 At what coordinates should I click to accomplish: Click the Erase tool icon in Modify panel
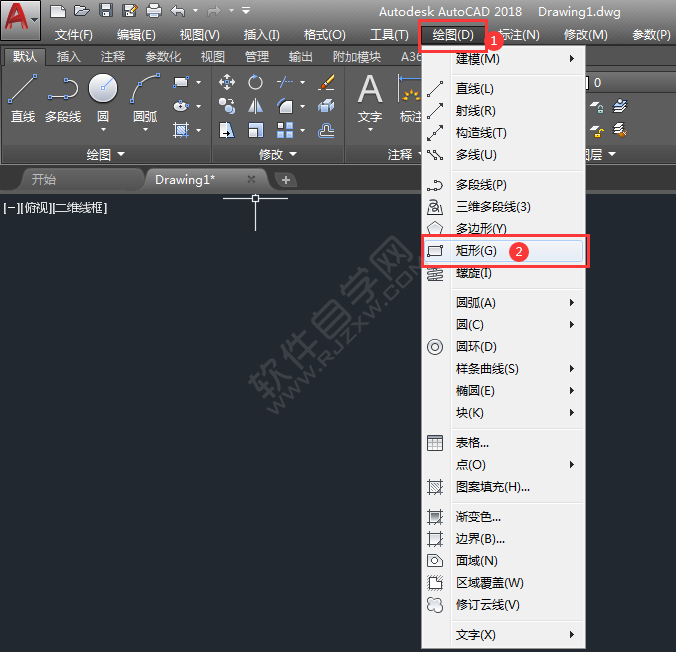pos(326,82)
